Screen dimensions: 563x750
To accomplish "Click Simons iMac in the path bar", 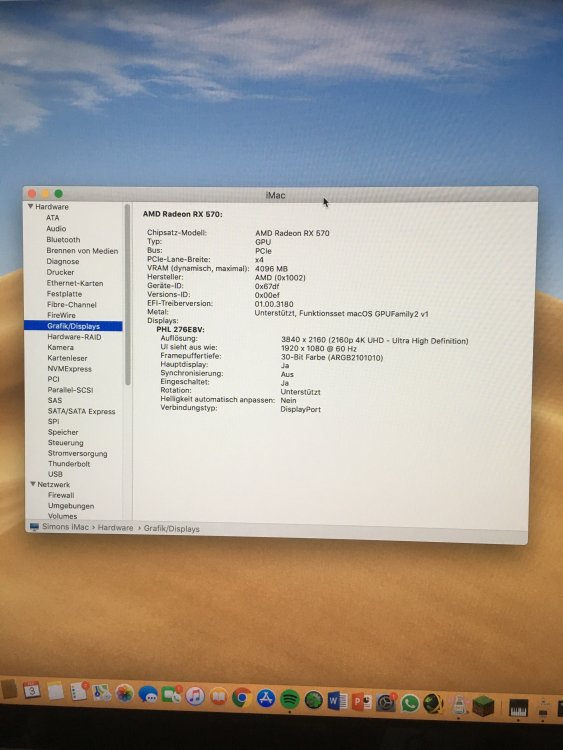I will tap(65, 527).
